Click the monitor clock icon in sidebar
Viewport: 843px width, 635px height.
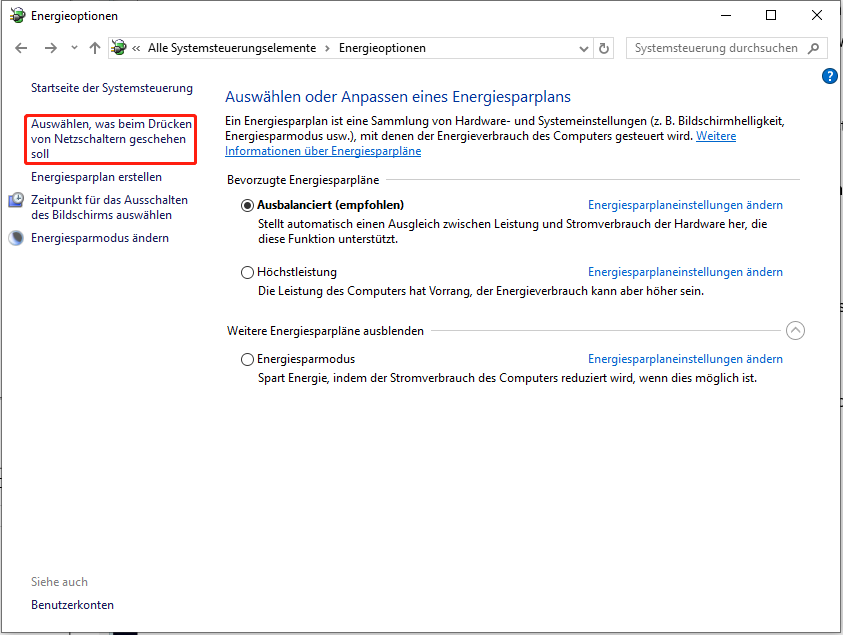click(16, 200)
